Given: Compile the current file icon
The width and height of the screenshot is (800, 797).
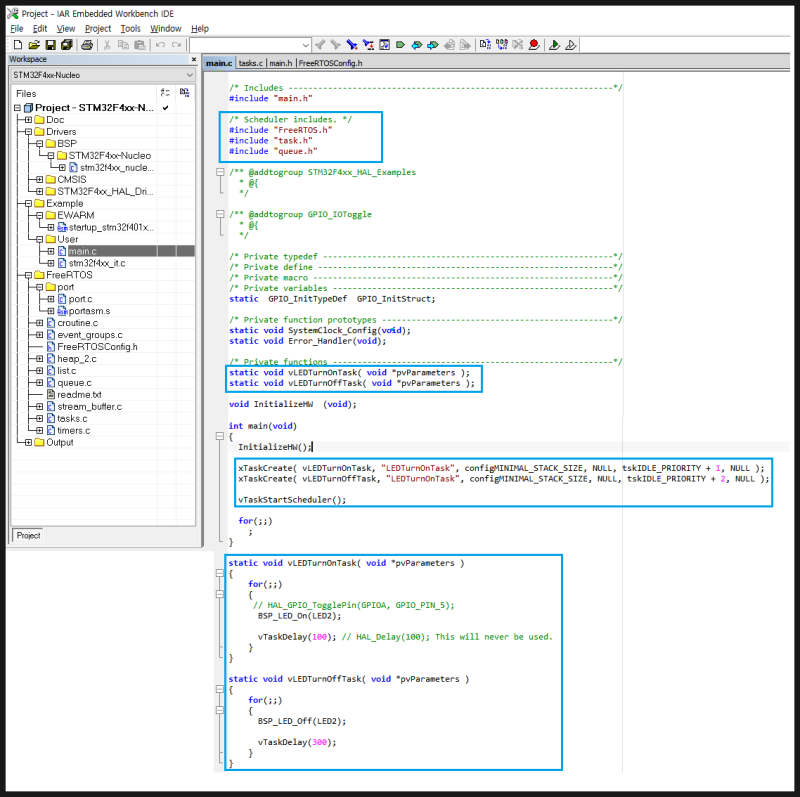Looking at the screenshot, I should point(485,45).
